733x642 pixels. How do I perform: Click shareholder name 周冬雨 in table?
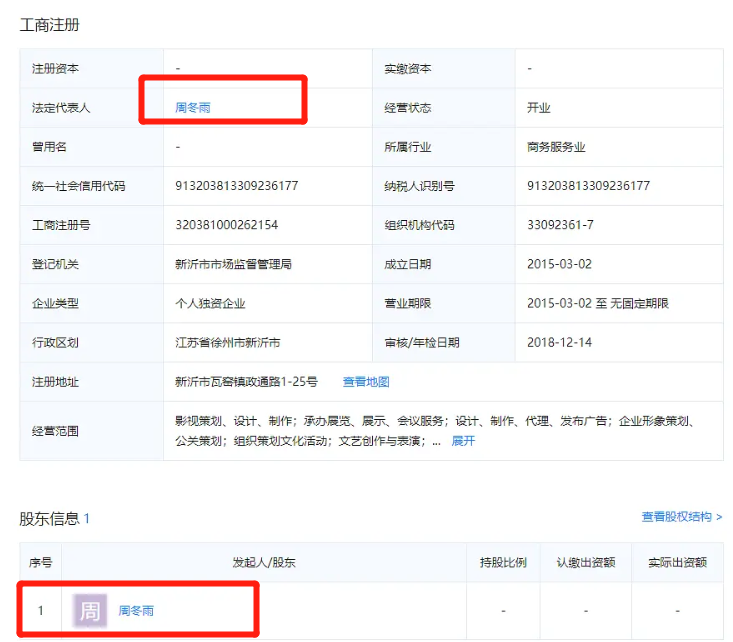point(136,610)
